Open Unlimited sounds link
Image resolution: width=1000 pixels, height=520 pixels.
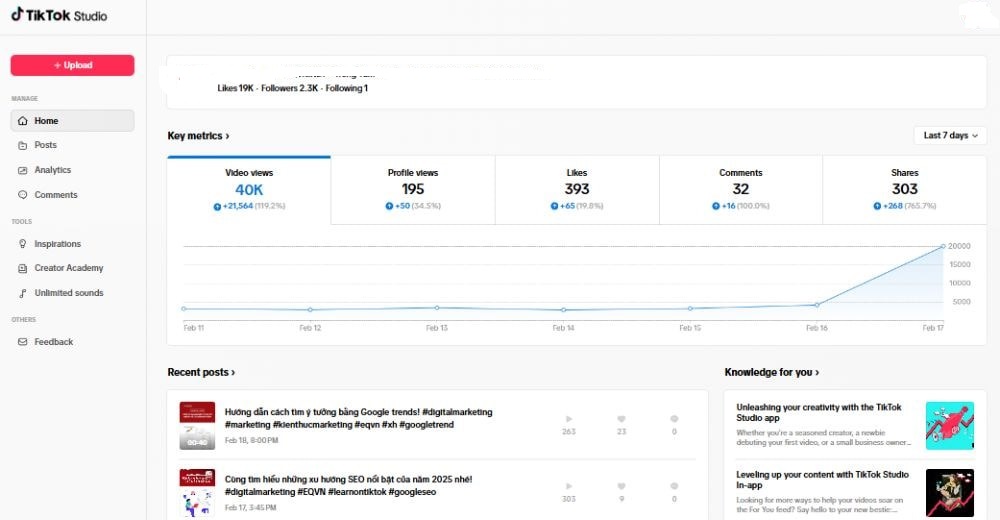pos(69,293)
